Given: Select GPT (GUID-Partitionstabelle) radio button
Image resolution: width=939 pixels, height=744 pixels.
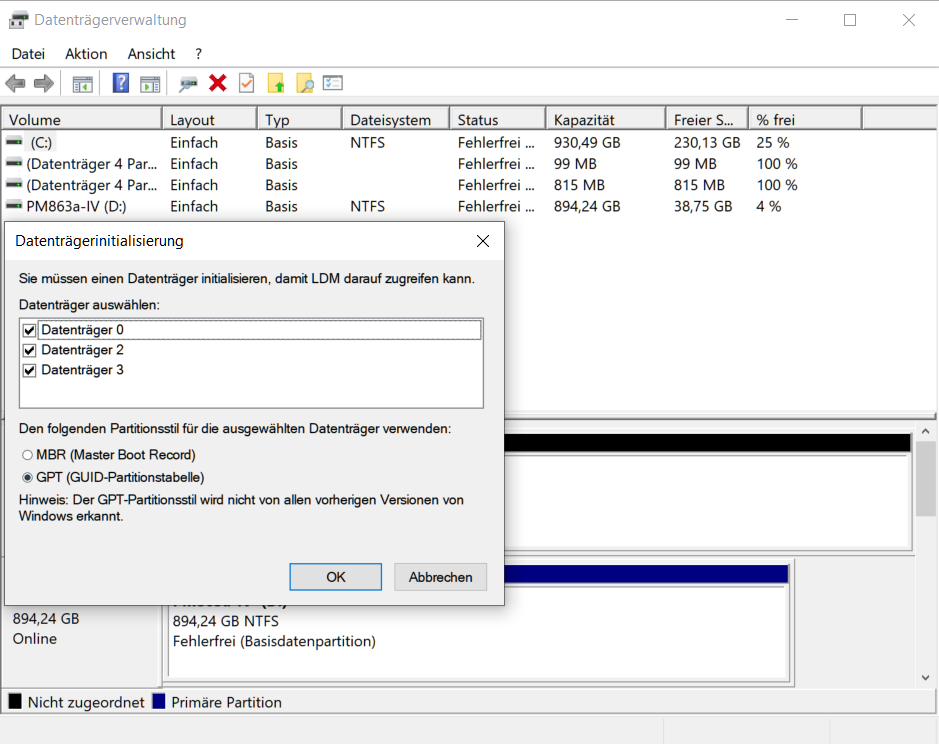Looking at the screenshot, I should click(x=28, y=477).
